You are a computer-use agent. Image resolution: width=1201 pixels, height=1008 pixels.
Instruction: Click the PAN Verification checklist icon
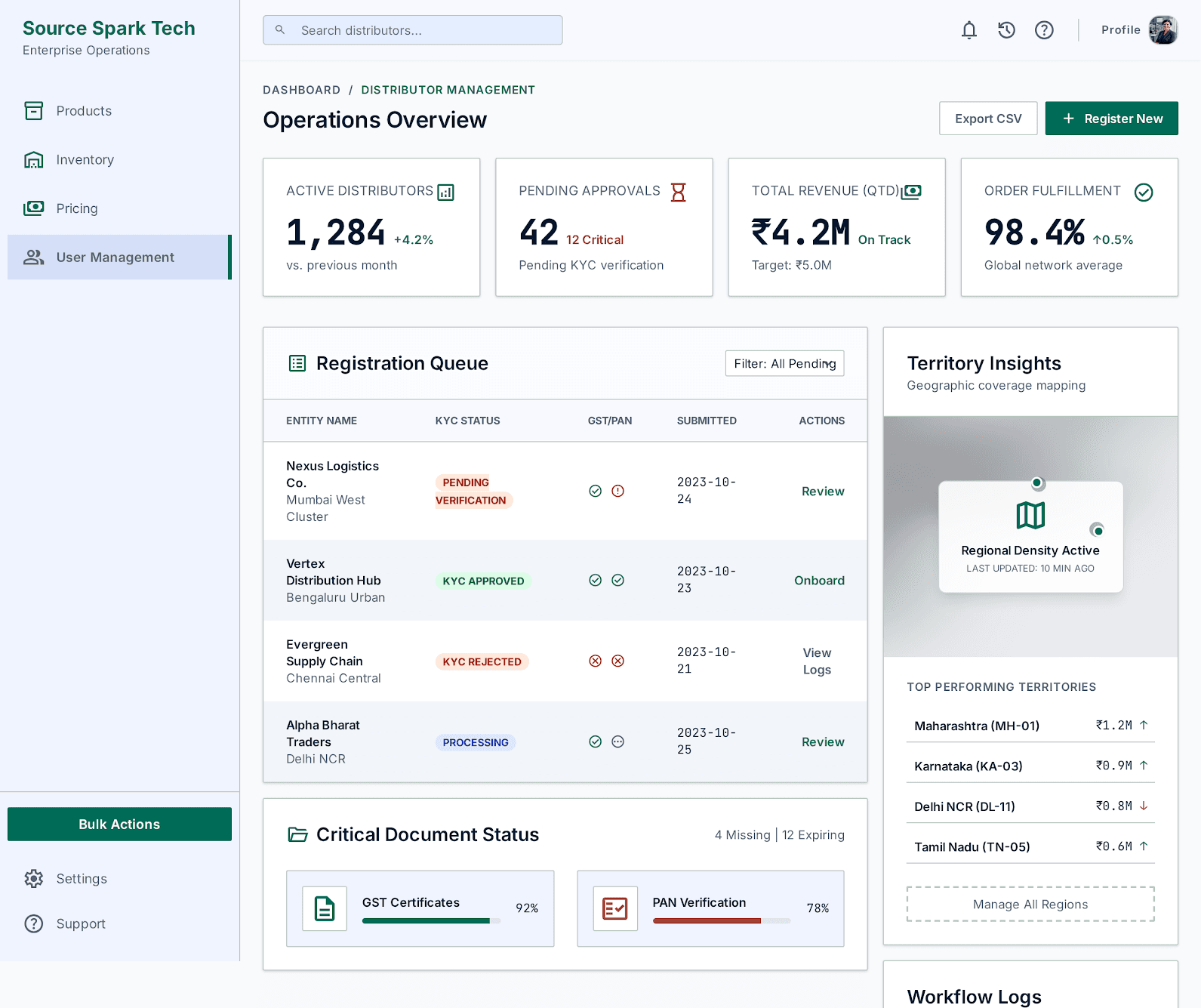615,908
